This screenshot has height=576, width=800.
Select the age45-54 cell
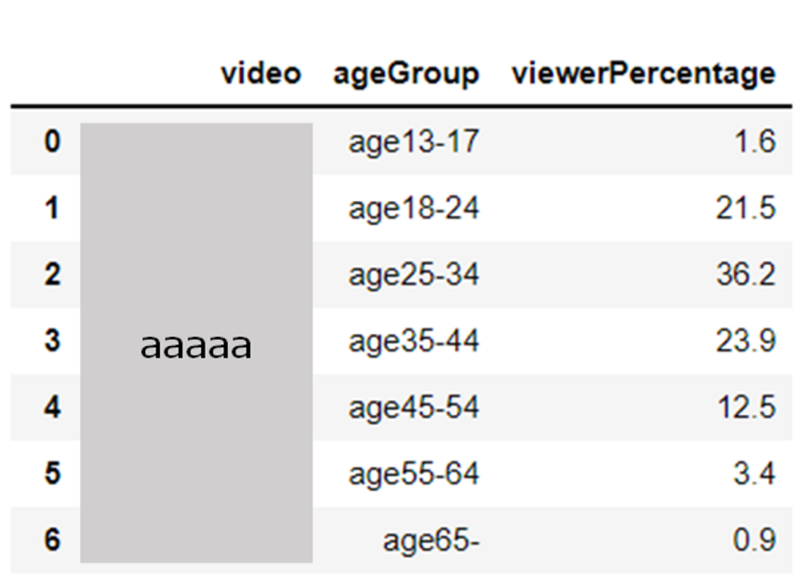coord(414,408)
